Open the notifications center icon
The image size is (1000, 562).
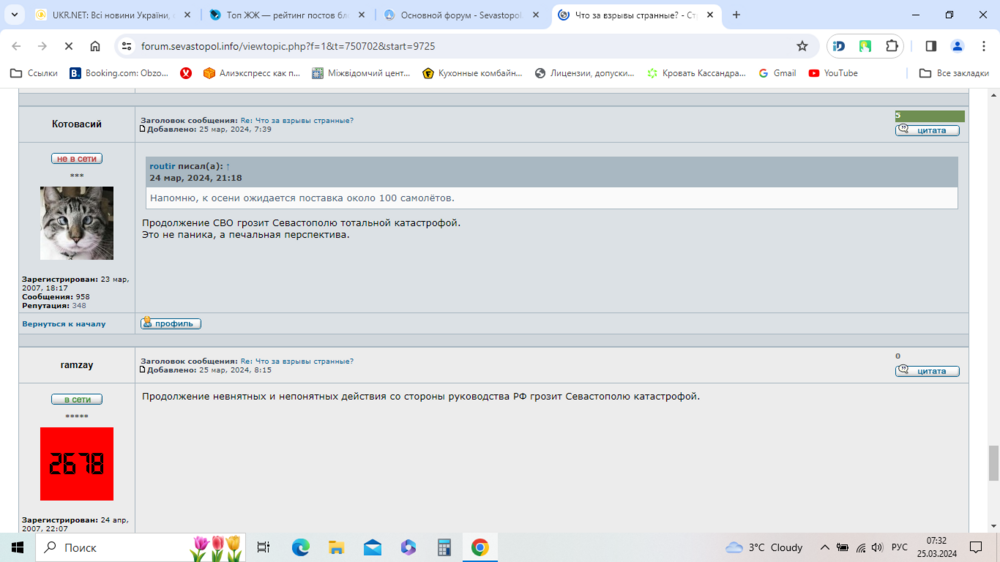(976, 547)
